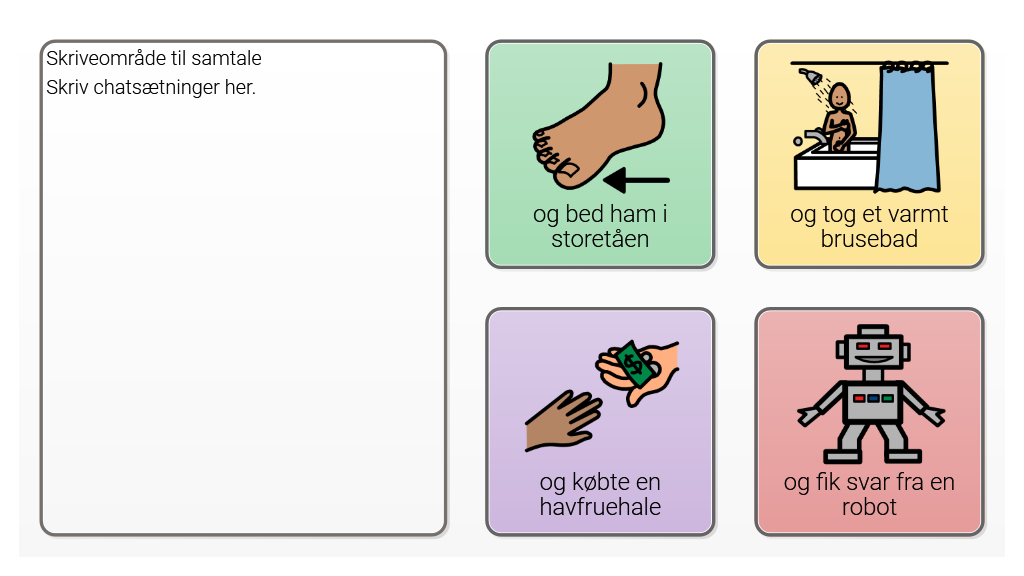This screenshot has height=576, width=1024.
Task: Choose the yellow brusebad cell
Action: 869,154
